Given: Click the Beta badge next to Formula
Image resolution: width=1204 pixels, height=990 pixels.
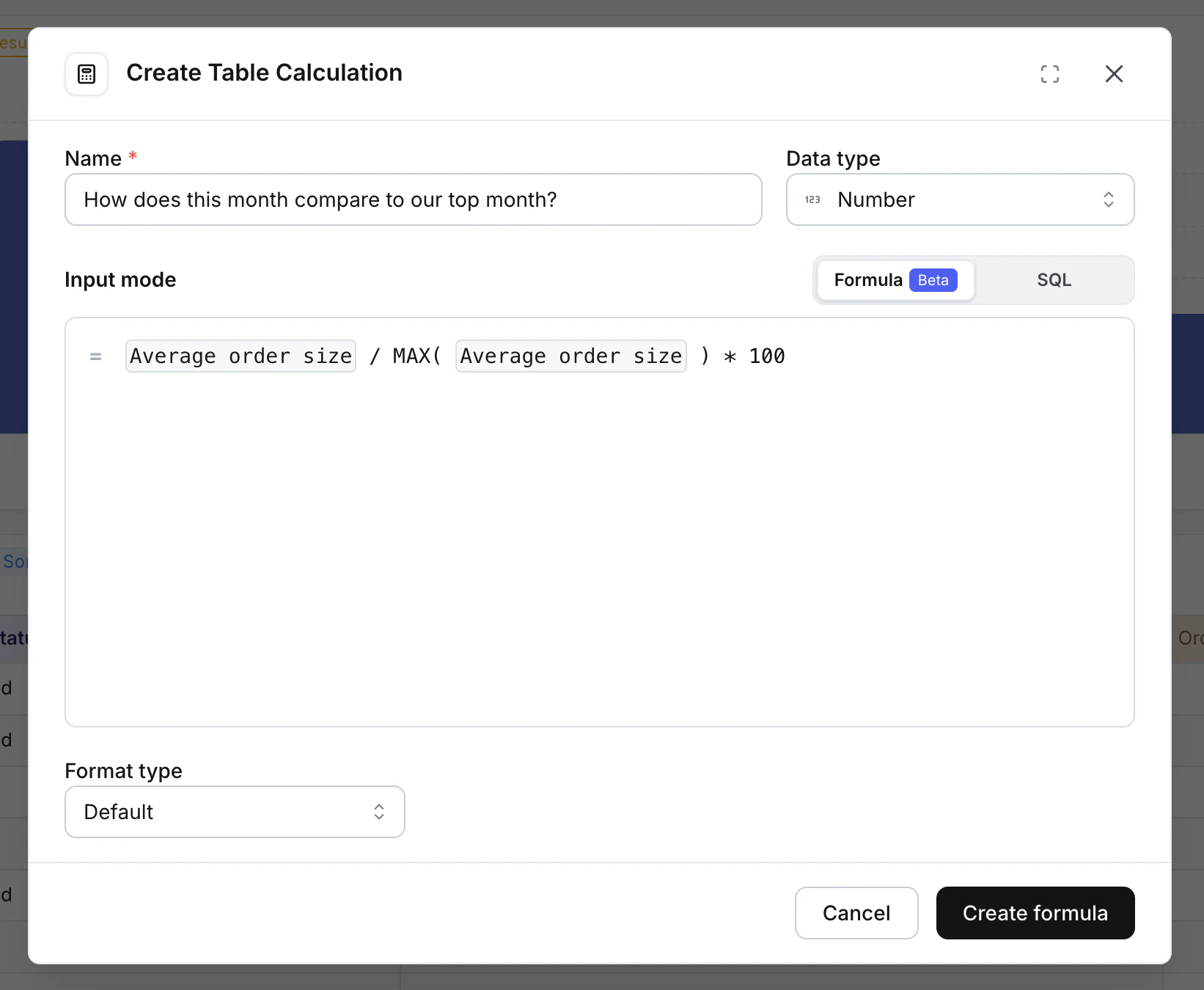Looking at the screenshot, I should click(x=933, y=280).
